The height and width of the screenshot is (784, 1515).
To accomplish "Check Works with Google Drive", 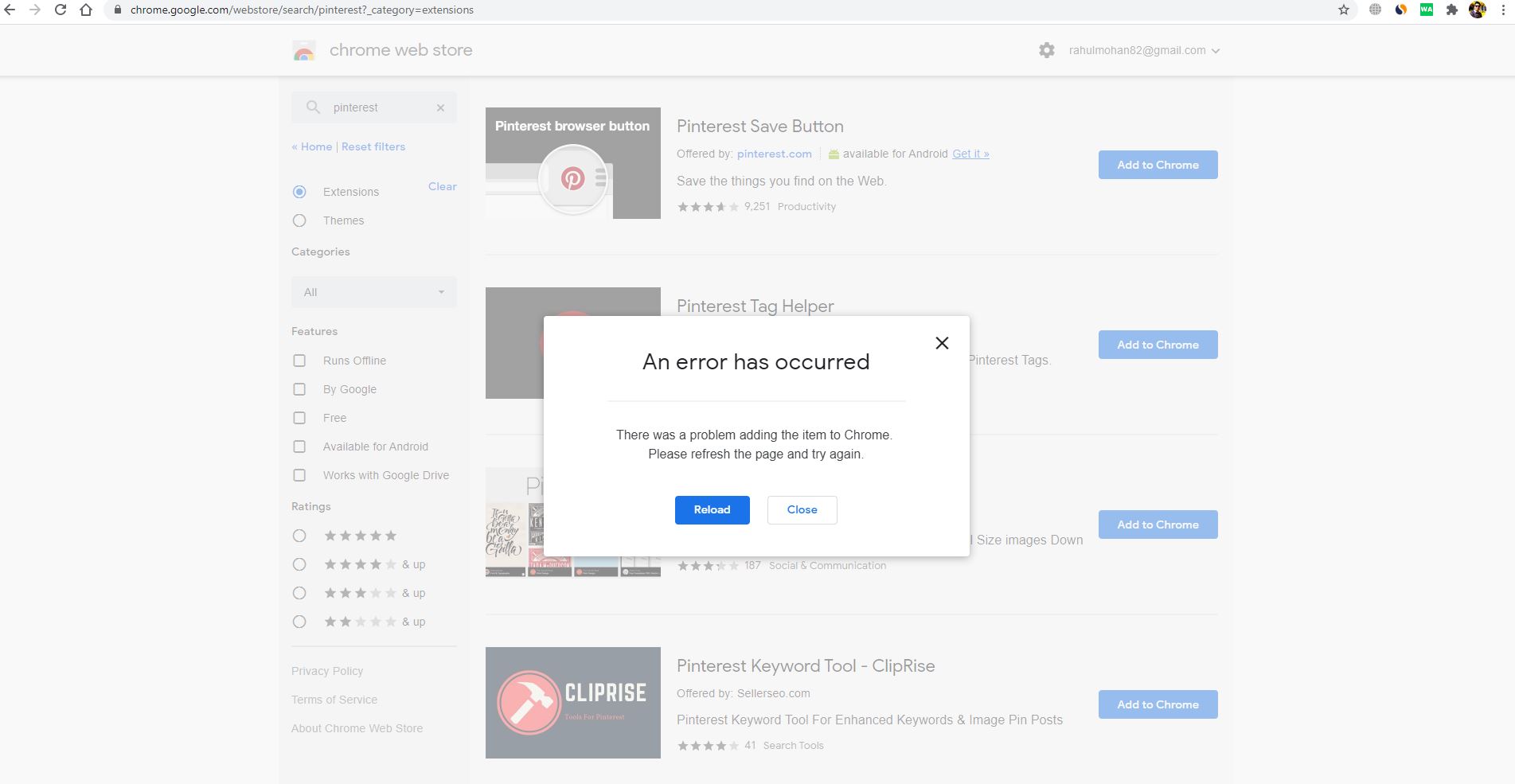I will (299, 475).
